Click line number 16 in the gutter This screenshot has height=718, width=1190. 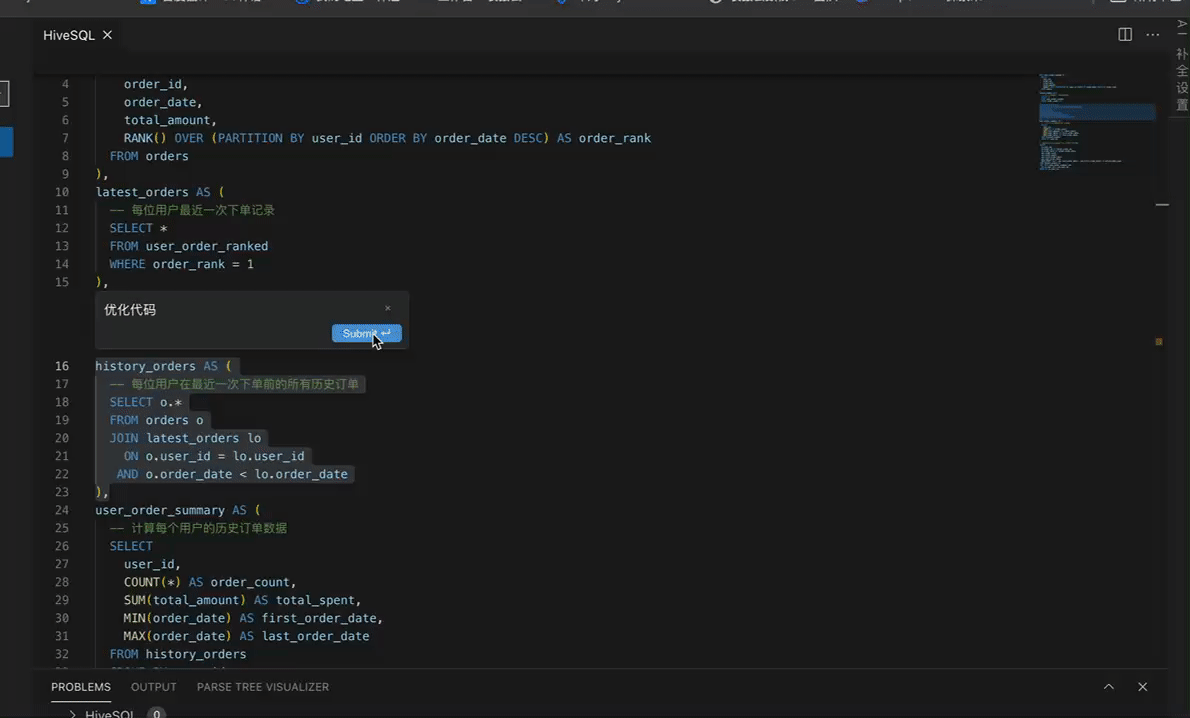tap(62, 366)
